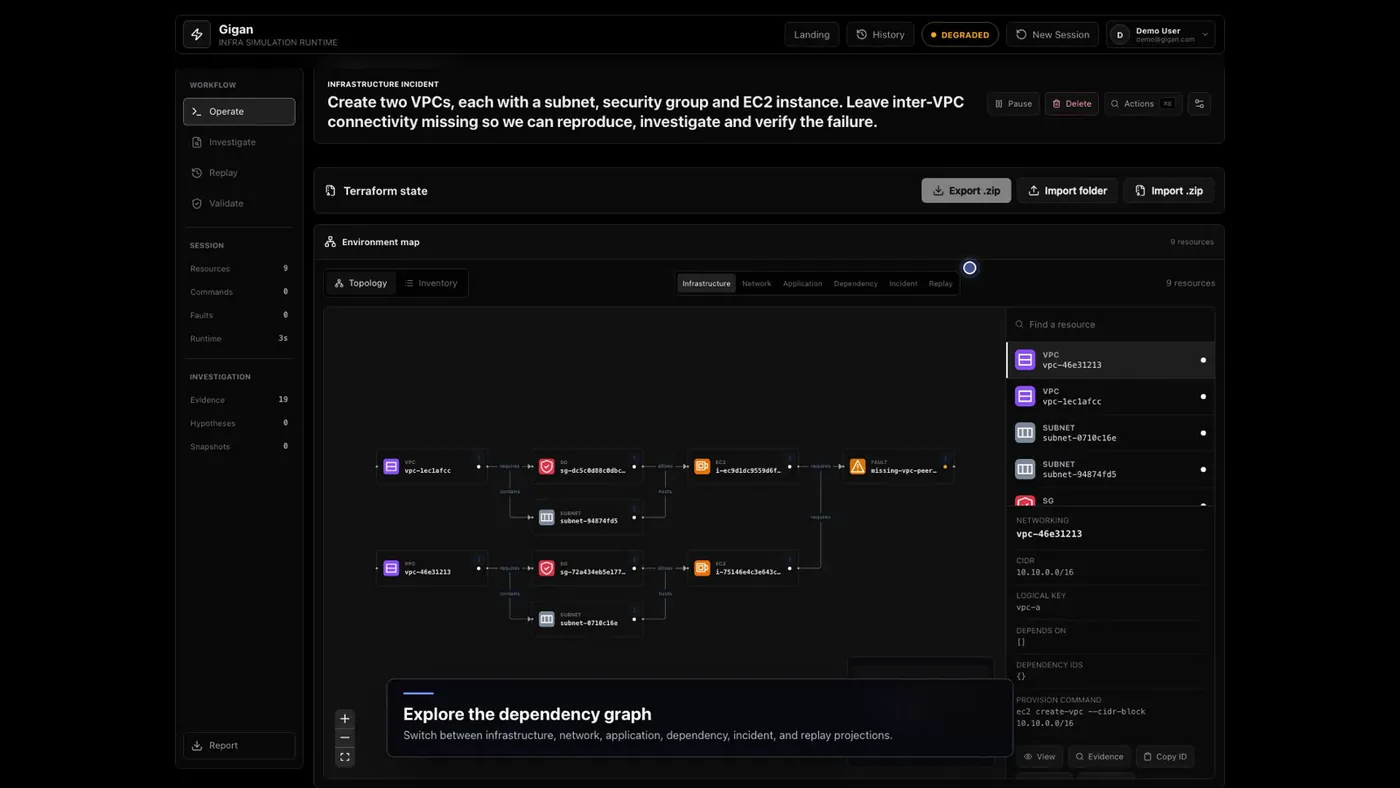Viewport: 1400px width, 788px height.
Task: Select the subnet-94874fd5 graph node
Action: tap(587, 517)
